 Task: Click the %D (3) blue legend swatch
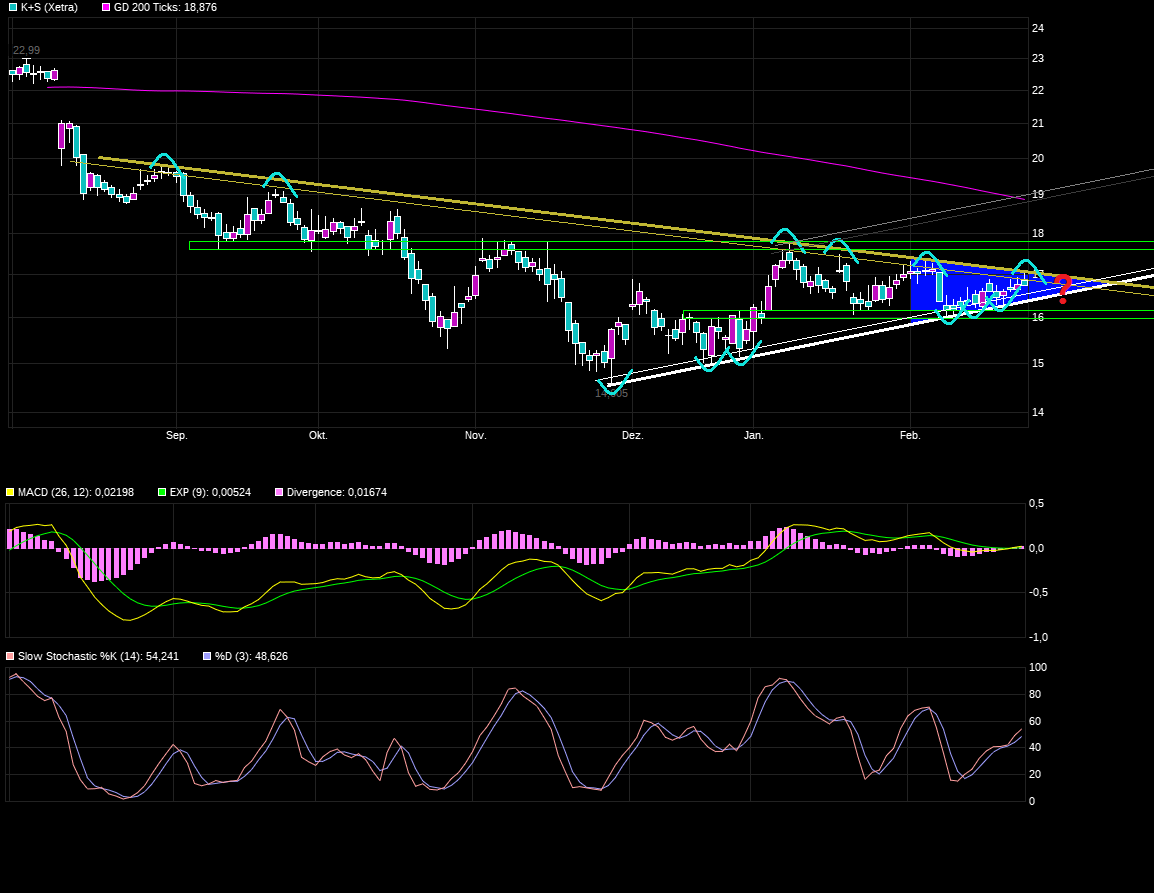(x=207, y=656)
